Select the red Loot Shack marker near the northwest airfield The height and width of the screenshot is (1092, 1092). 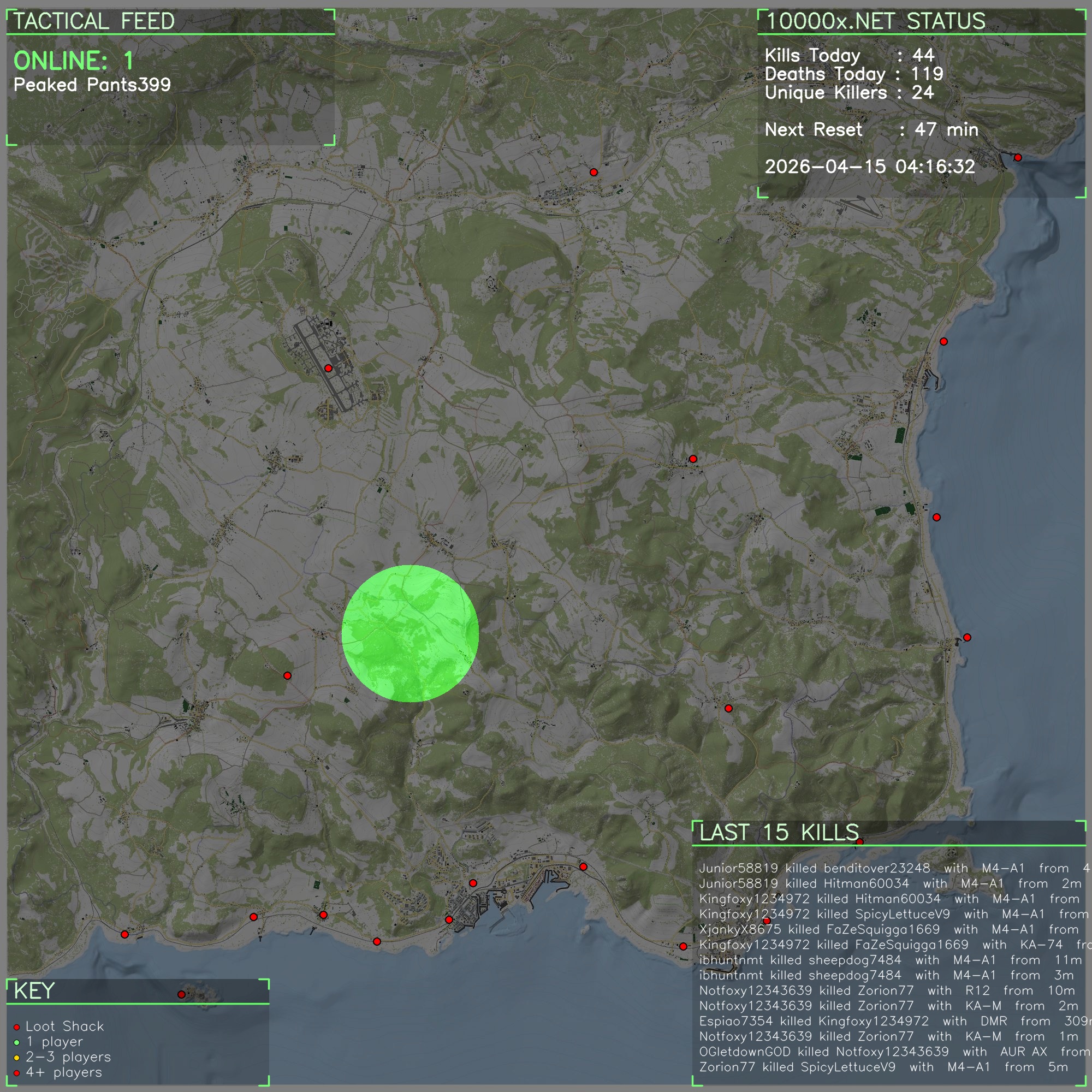tap(330, 367)
